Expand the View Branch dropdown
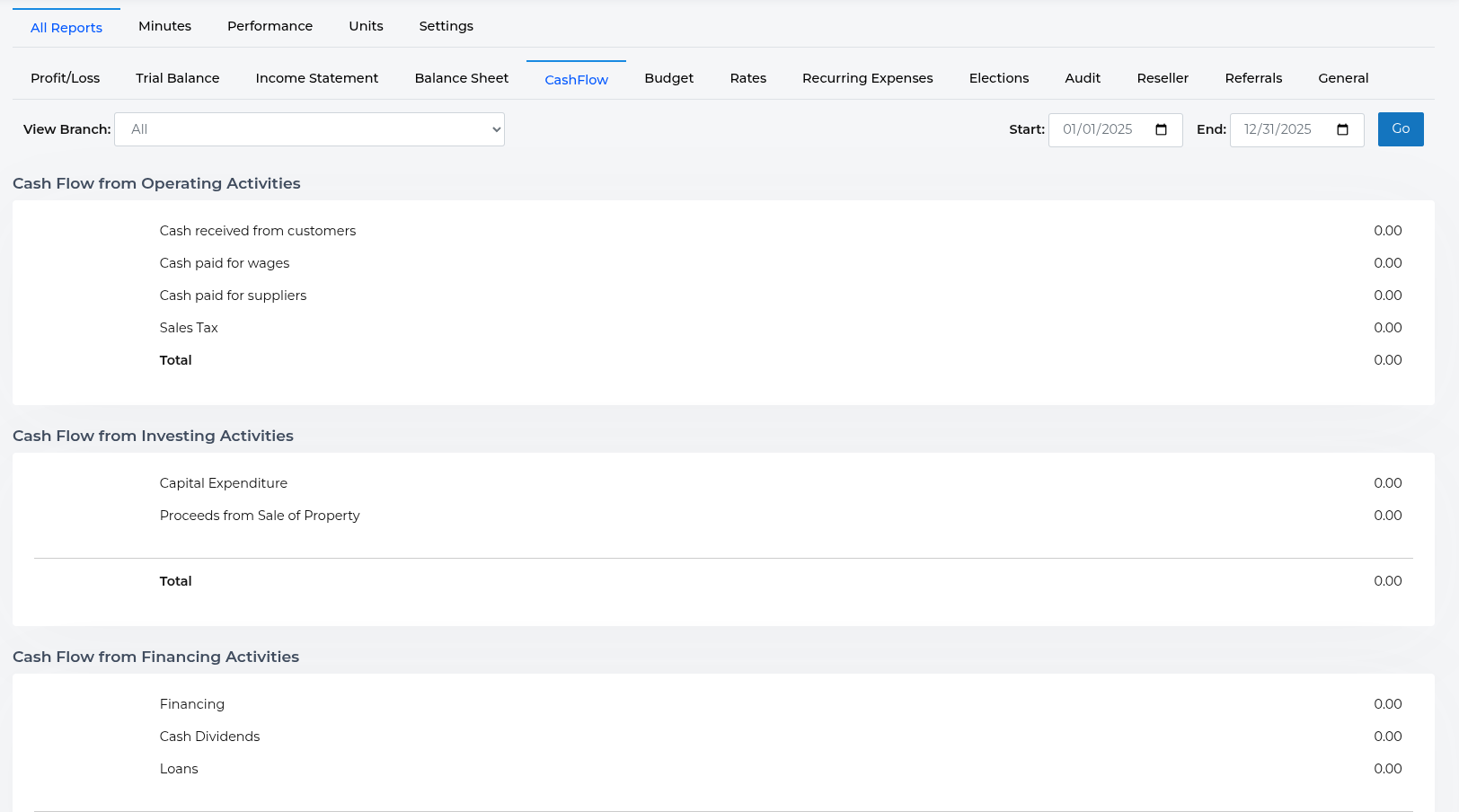The width and height of the screenshot is (1459, 812). point(309,129)
